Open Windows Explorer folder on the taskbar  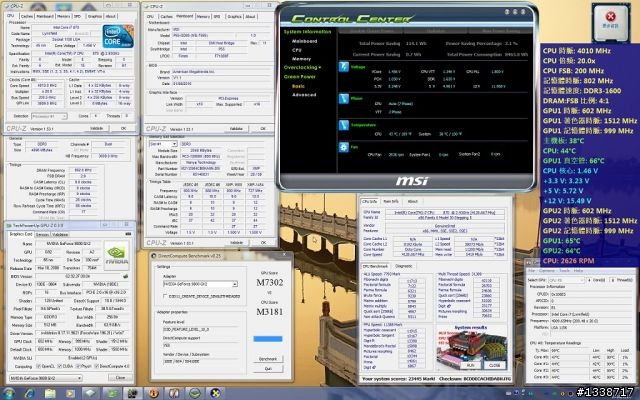(x=50, y=393)
